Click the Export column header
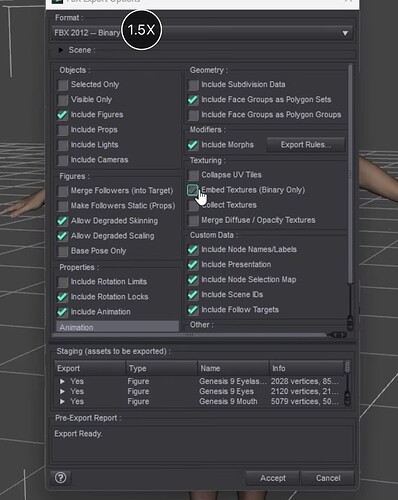398x500 pixels. coord(90,368)
